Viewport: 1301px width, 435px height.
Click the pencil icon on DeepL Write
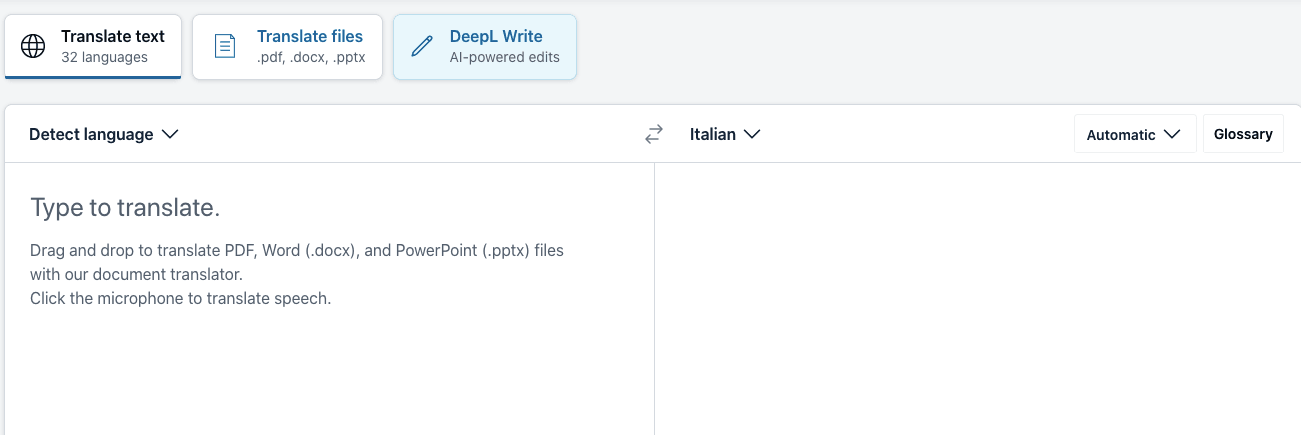point(422,46)
